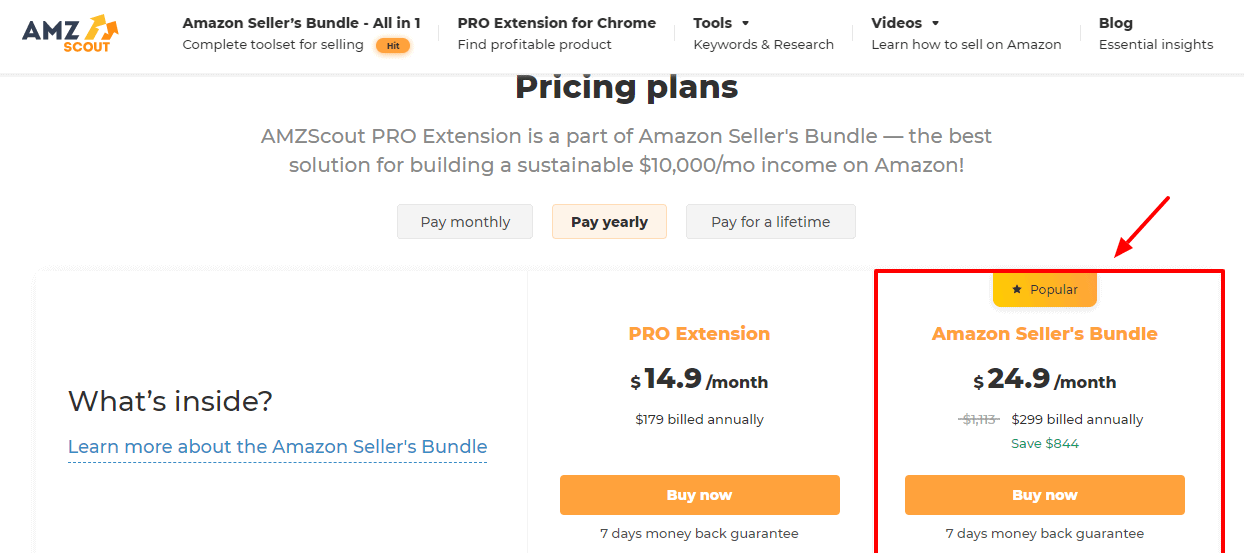1244x553 pixels.
Task: Go to the Blog section
Action: 1115,23
